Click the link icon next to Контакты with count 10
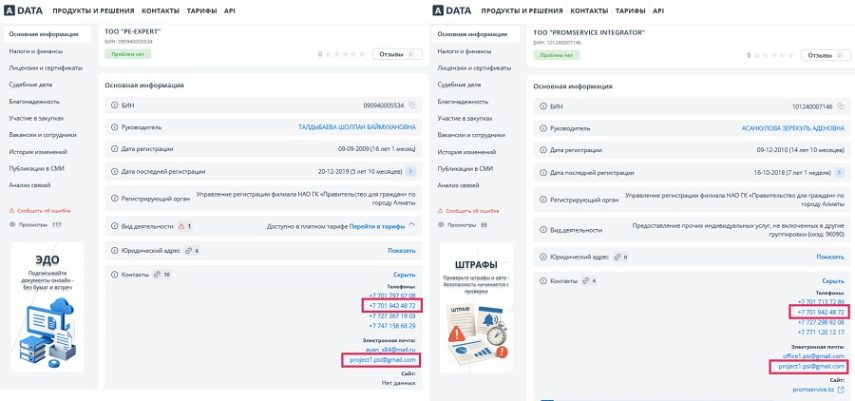The width and height of the screenshot is (855, 401). pyautogui.click(x=157, y=274)
